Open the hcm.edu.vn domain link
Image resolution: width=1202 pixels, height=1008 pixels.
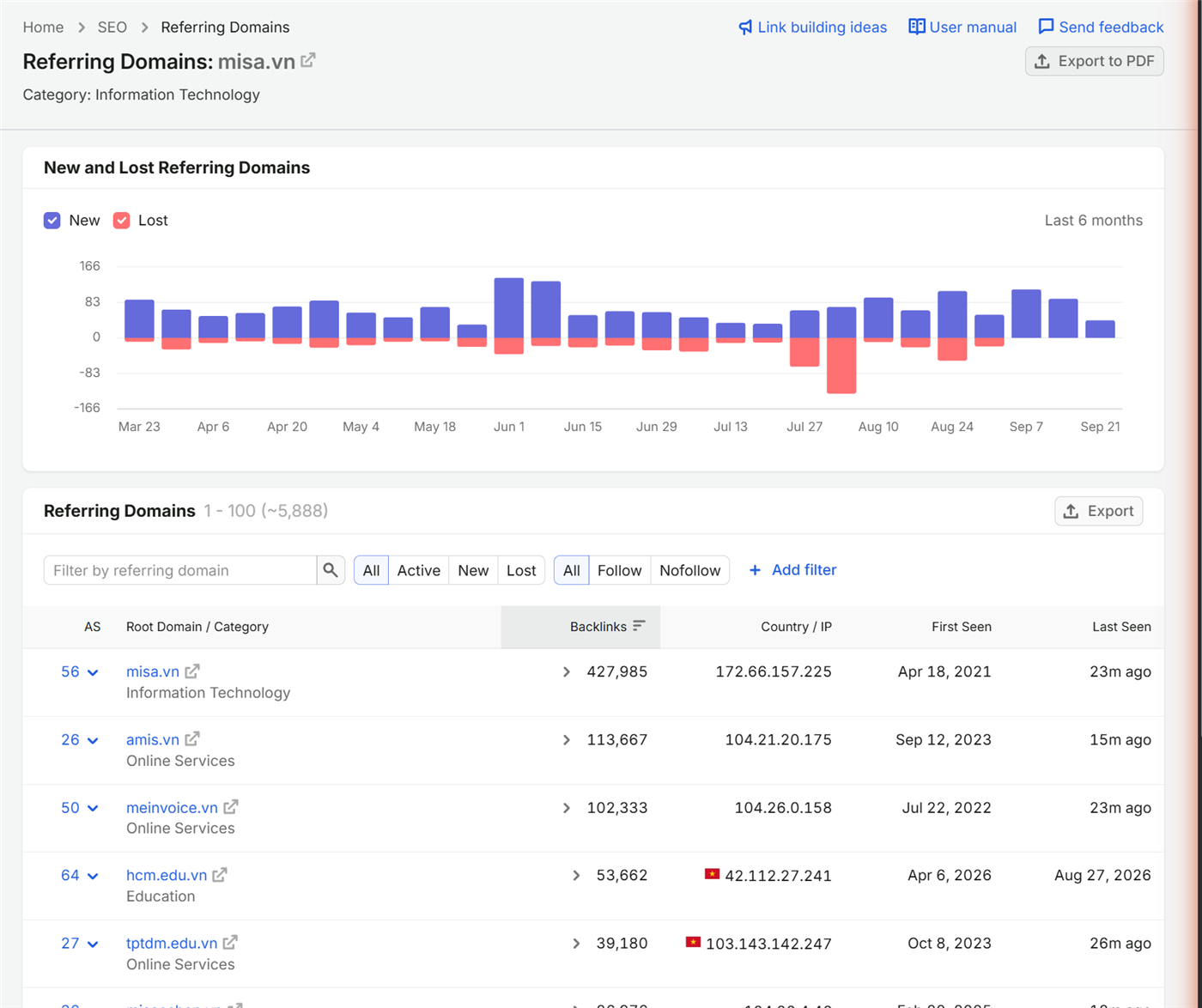pos(167,875)
